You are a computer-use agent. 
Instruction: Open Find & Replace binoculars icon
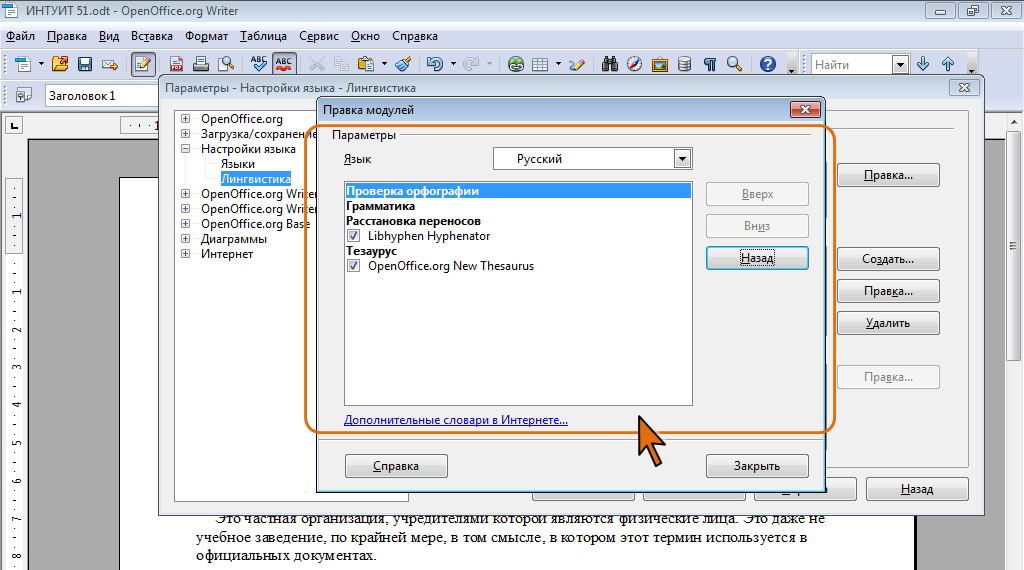[609, 64]
